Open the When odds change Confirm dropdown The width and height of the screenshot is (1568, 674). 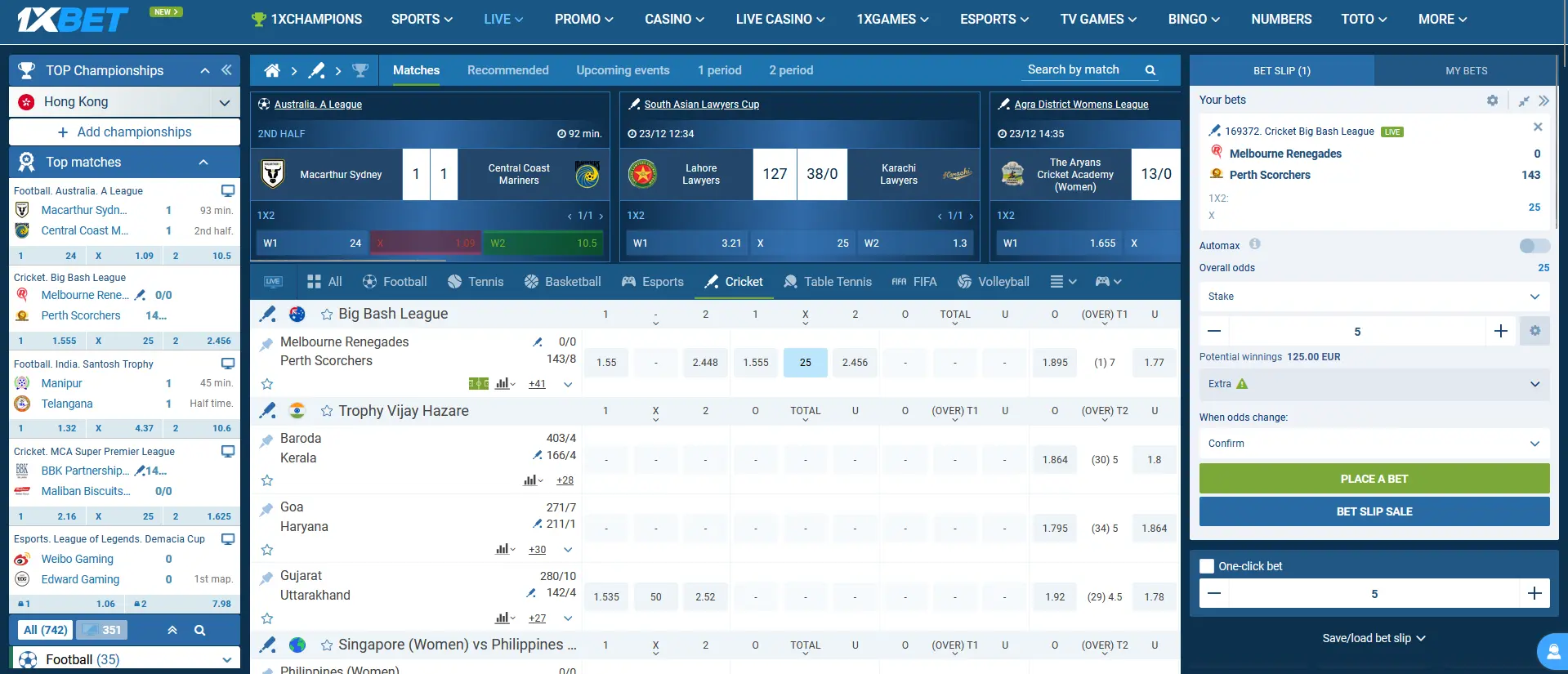[1374, 444]
